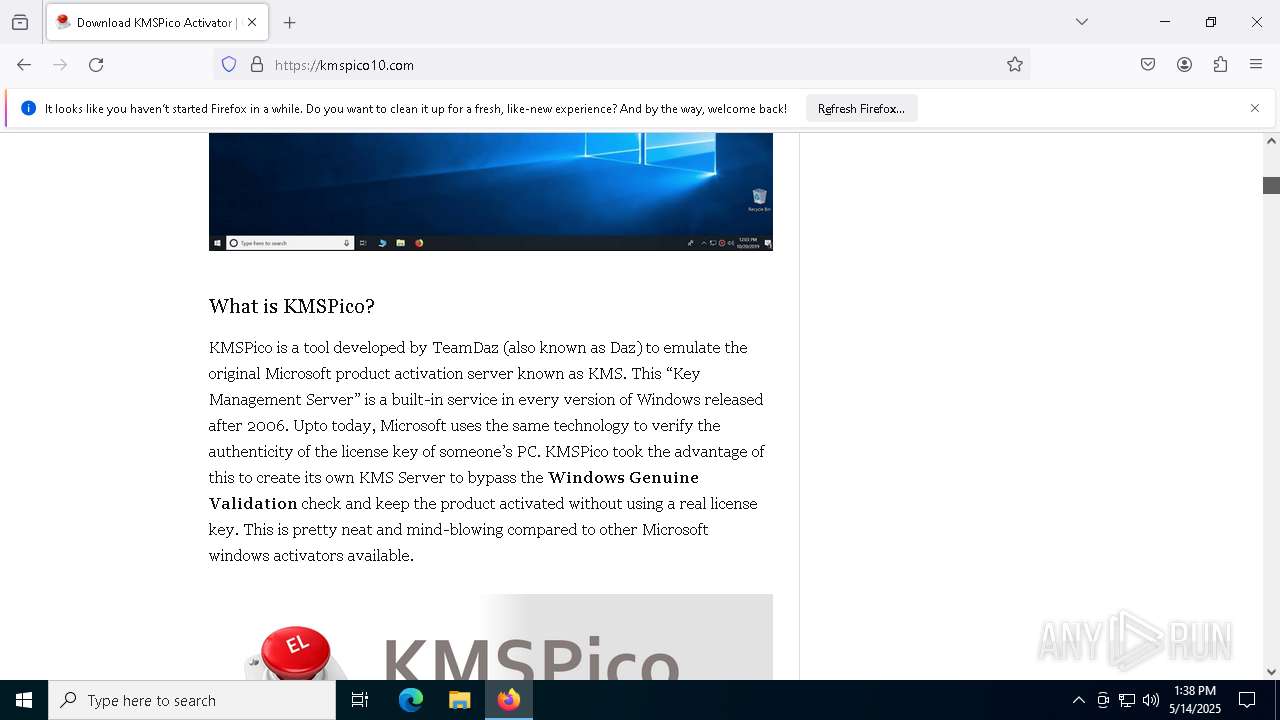
Task: Go back to previous page
Action: click(x=24, y=64)
